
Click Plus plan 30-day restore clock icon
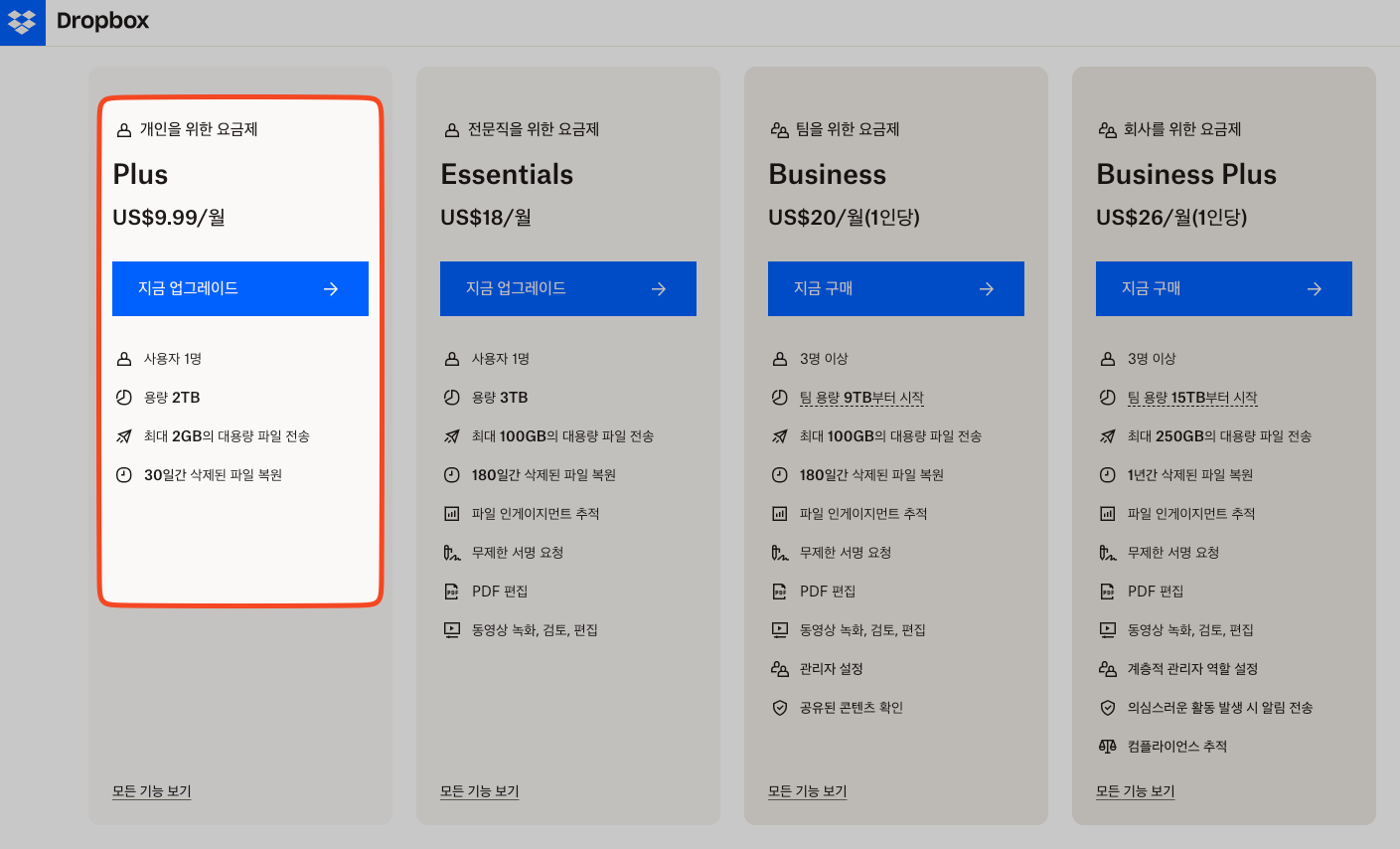click(124, 475)
